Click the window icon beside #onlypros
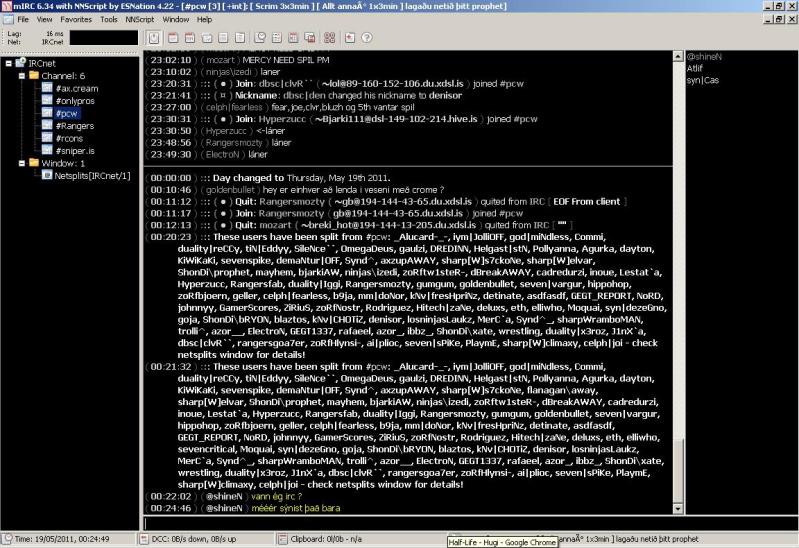The width and height of the screenshot is (799, 548). [47, 100]
